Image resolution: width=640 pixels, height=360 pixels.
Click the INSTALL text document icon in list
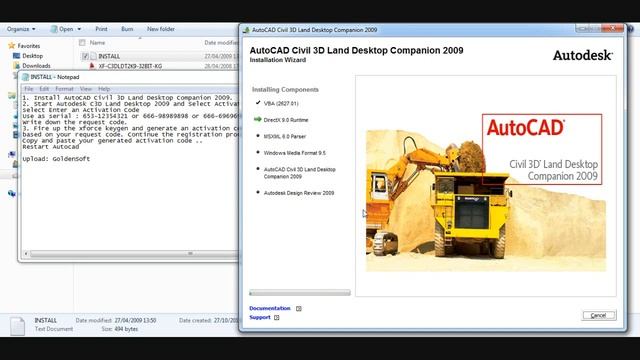(93, 56)
